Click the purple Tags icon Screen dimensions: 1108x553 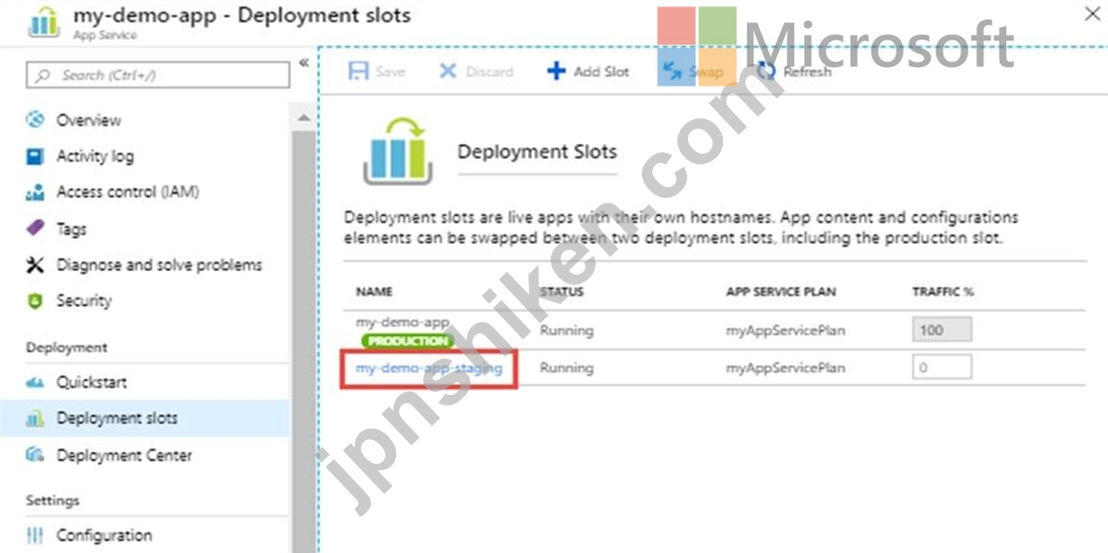click(x=35, y=229)
